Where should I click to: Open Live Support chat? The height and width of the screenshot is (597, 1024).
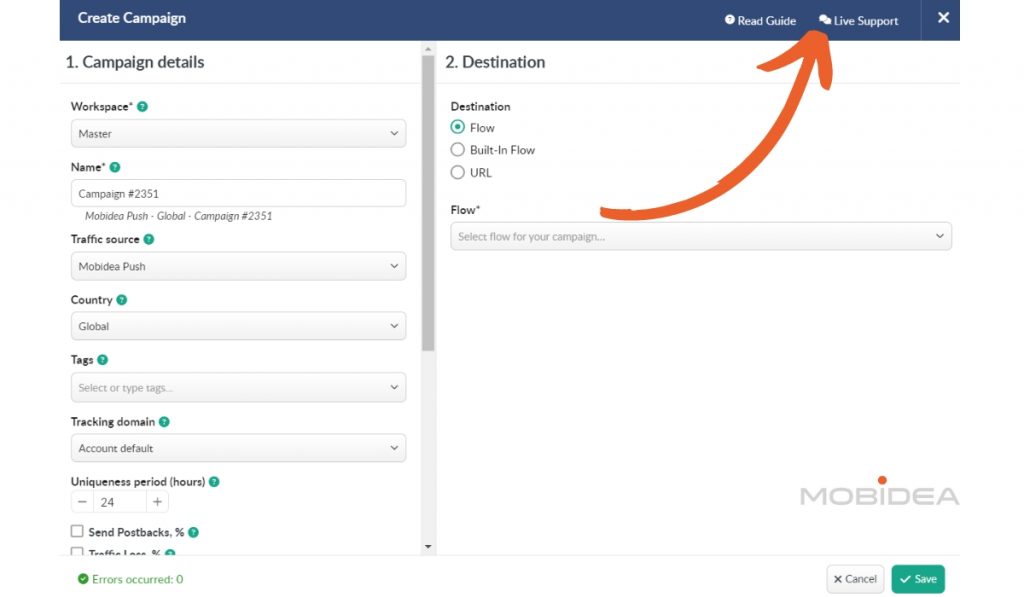point(859,21)
